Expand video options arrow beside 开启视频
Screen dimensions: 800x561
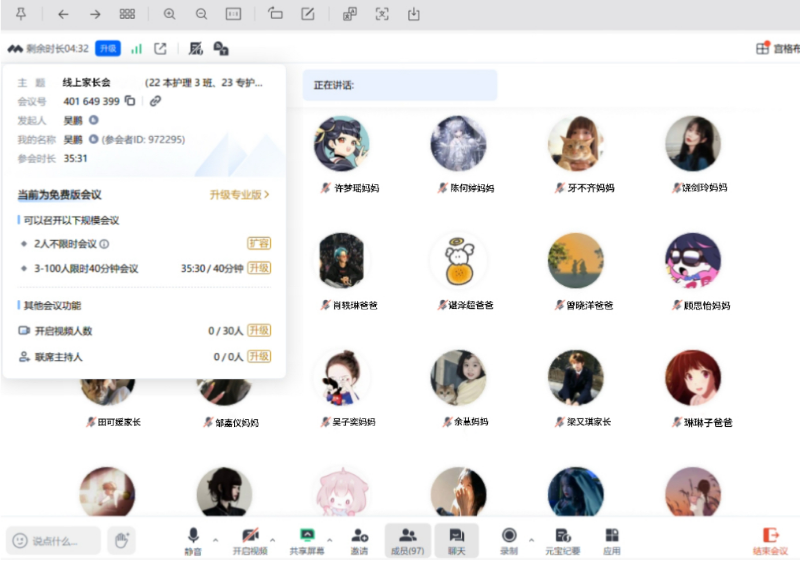pyautogui.click(x=272, y=539)
